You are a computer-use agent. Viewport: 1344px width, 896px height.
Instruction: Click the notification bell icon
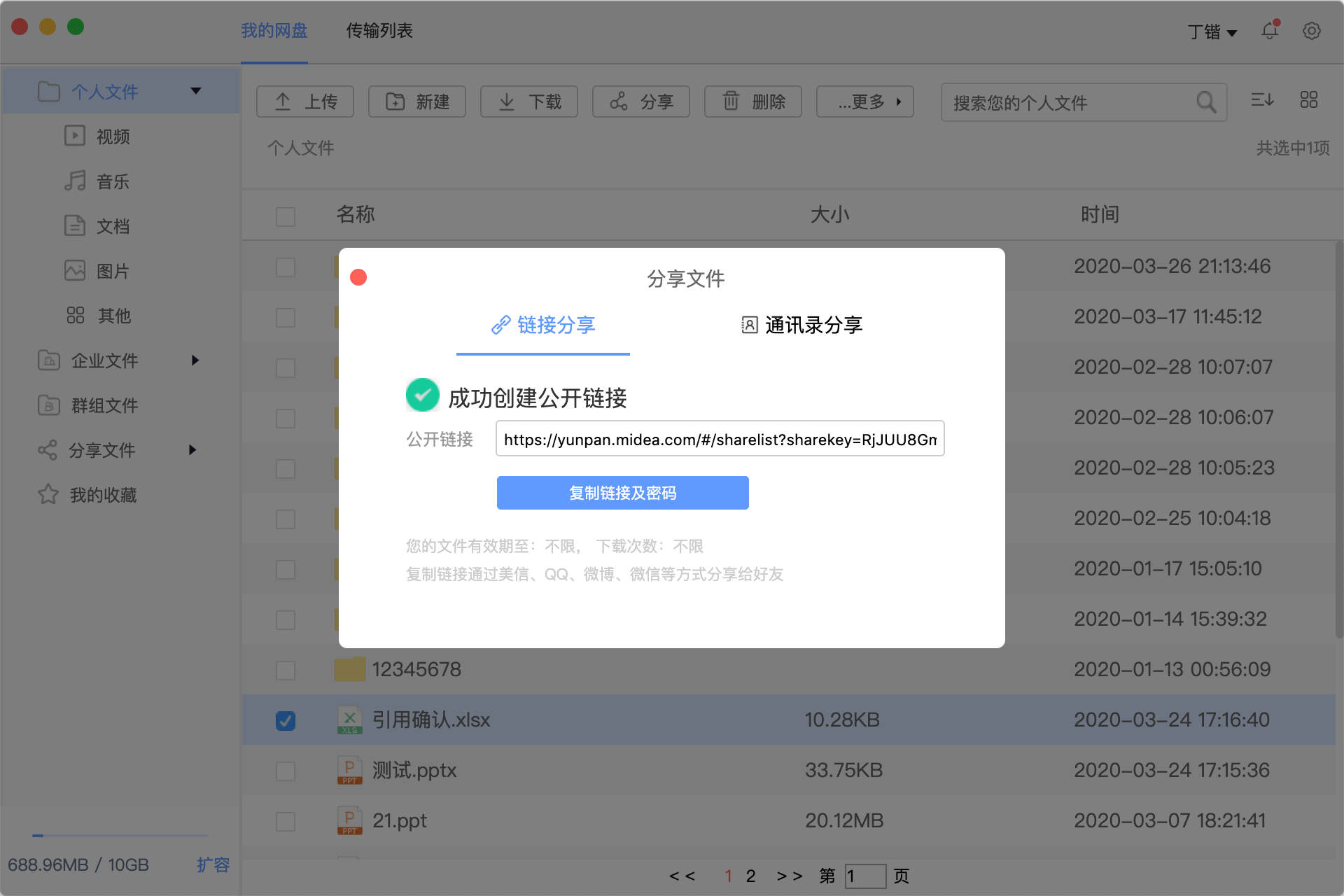point(1270,31)
